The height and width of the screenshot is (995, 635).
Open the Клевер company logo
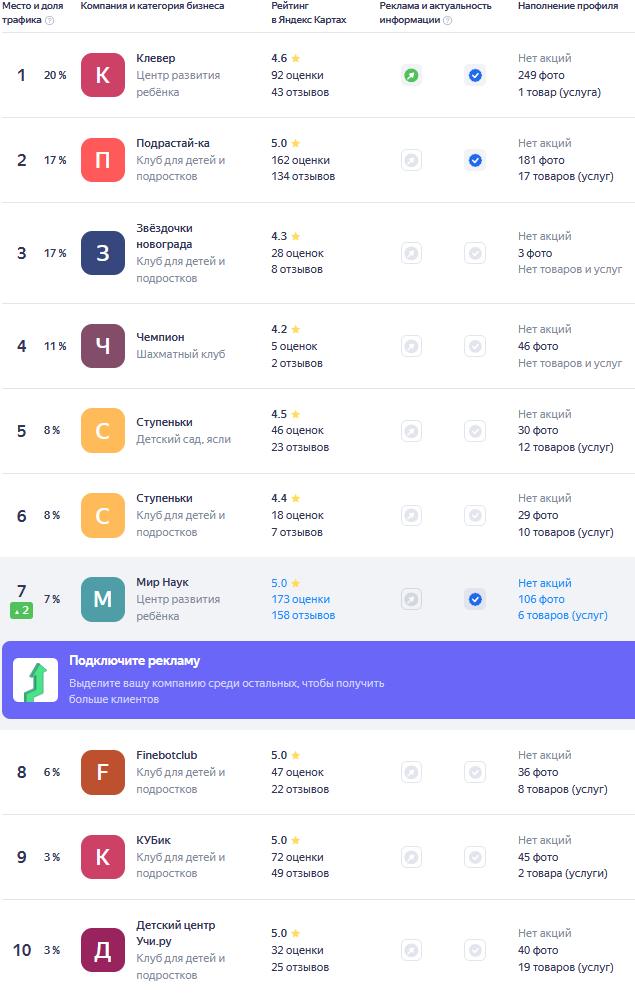pyautogui.click(x=102, y=75)
